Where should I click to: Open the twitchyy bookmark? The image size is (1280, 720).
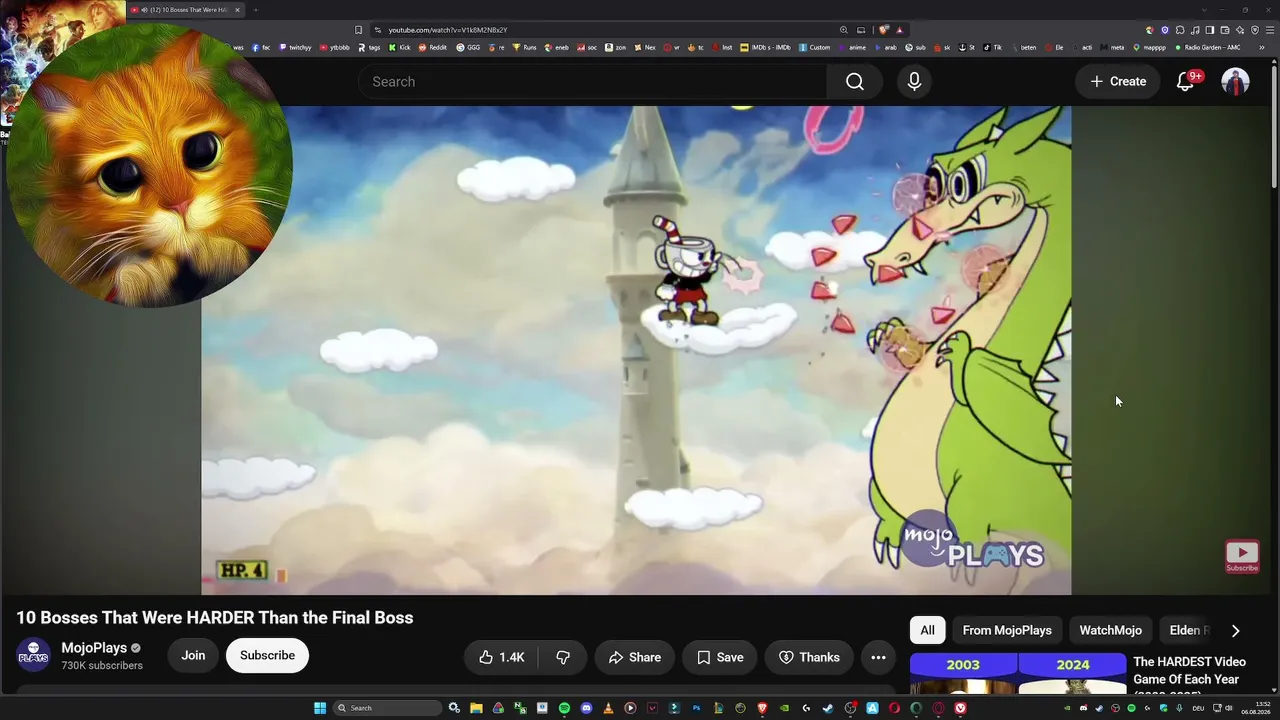295,47
